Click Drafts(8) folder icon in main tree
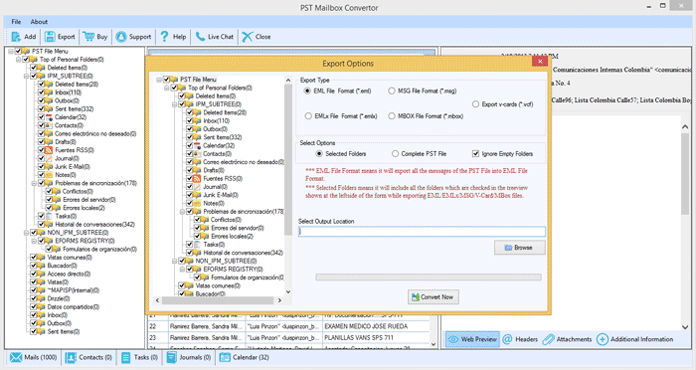 (49, 142)
